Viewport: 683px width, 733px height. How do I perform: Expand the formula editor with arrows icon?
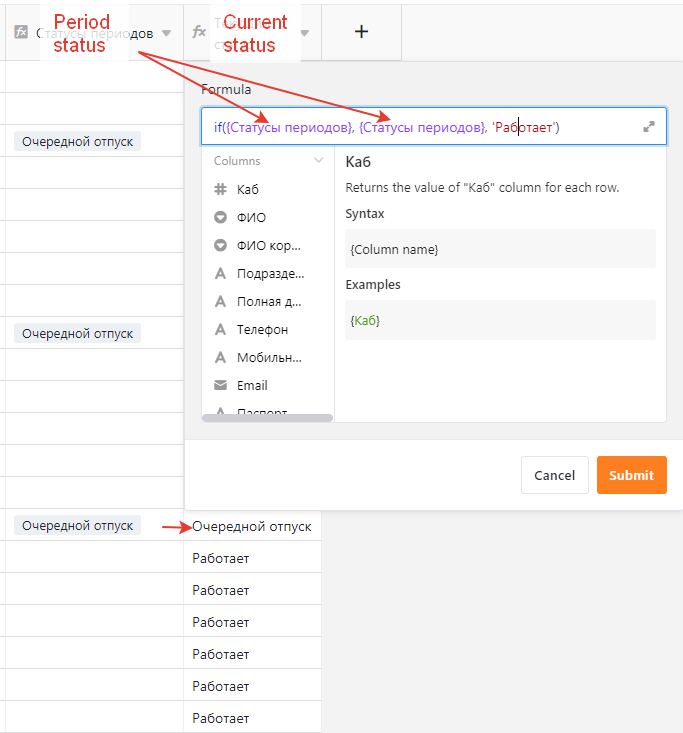[649, 127]
